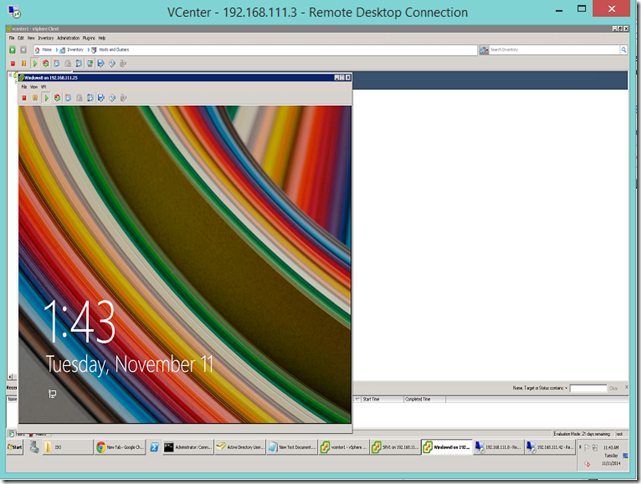
Task: Click Inventory in the navigation breadcrumb
Action: click(x=75, y=49)
